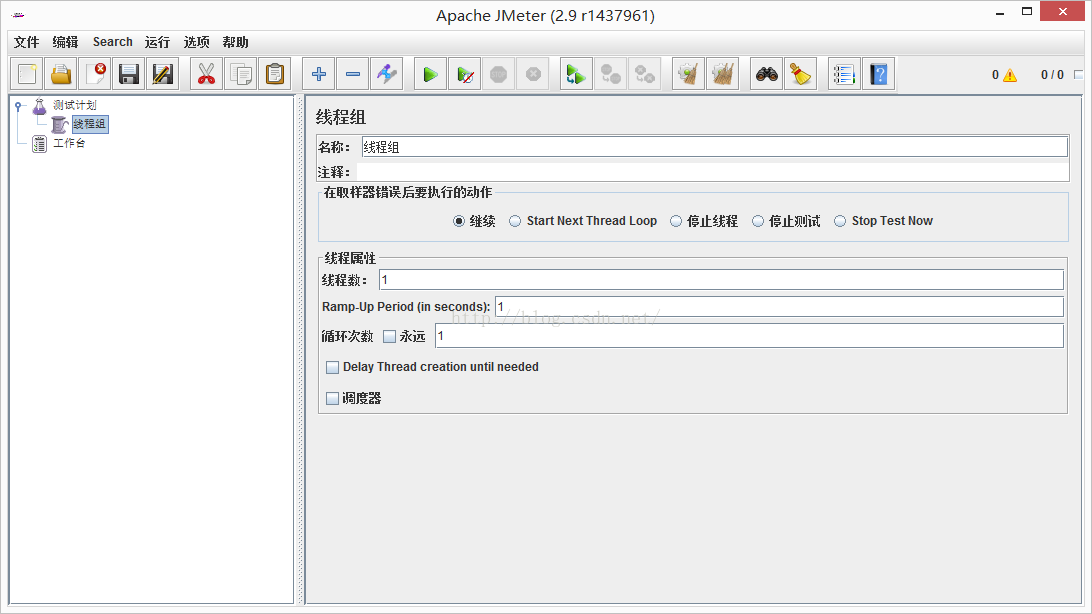
Task: Cut the selection with the scissors icon
Action: (207, 74)
